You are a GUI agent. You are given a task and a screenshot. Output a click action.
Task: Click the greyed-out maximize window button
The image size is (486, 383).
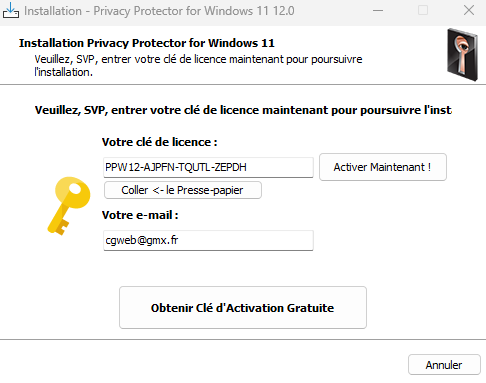(x=423, y=11)
